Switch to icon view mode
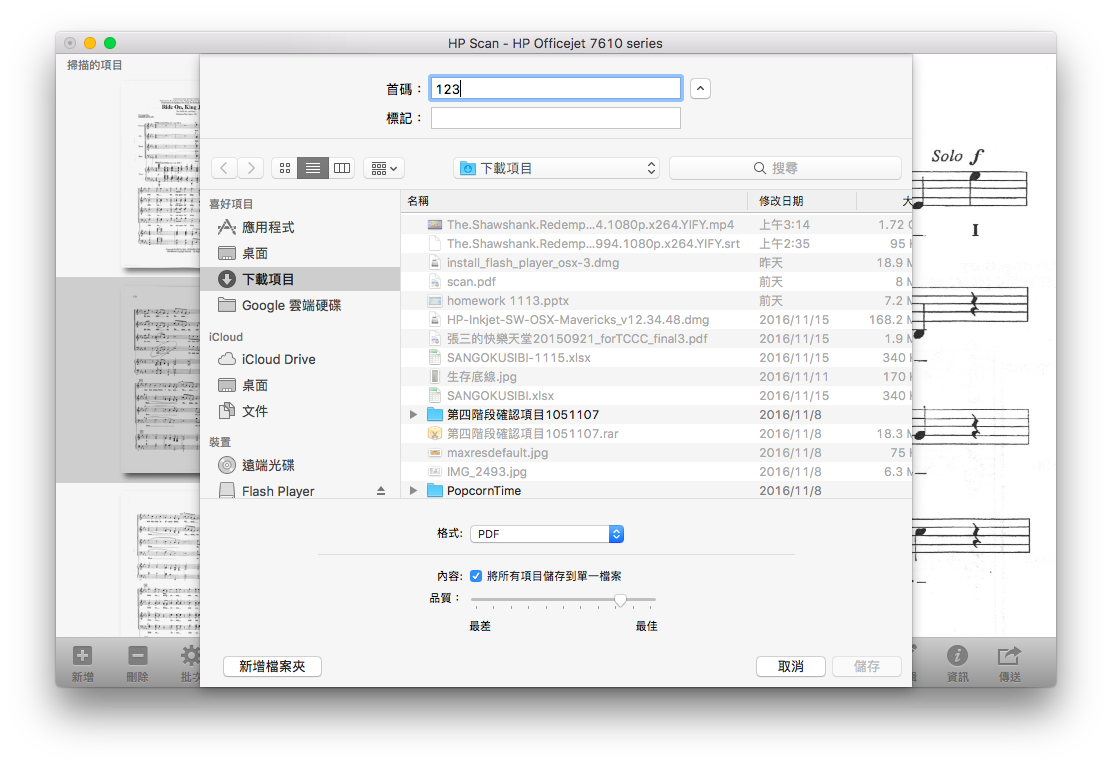The width and height of the screenshot is (1112, 767). tap(285, 168)
